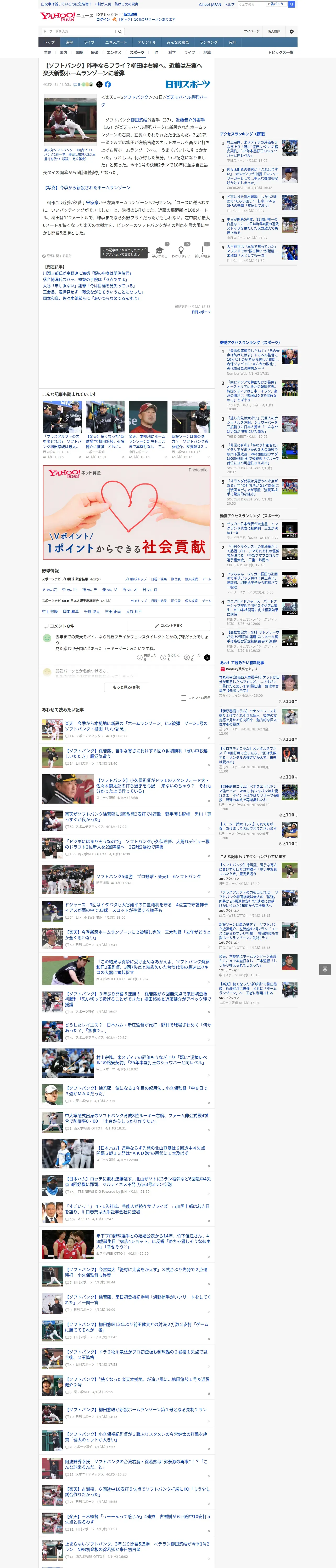
Task: Open the 【写真】今季から新設されたホームランゾーン link
Action: point(87,187)
